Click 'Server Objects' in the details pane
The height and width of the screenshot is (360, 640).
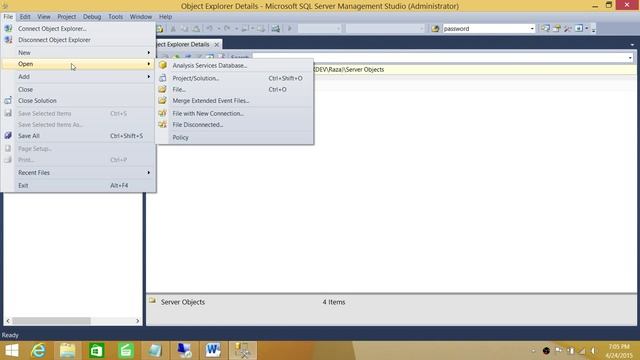tap(183, 302)
